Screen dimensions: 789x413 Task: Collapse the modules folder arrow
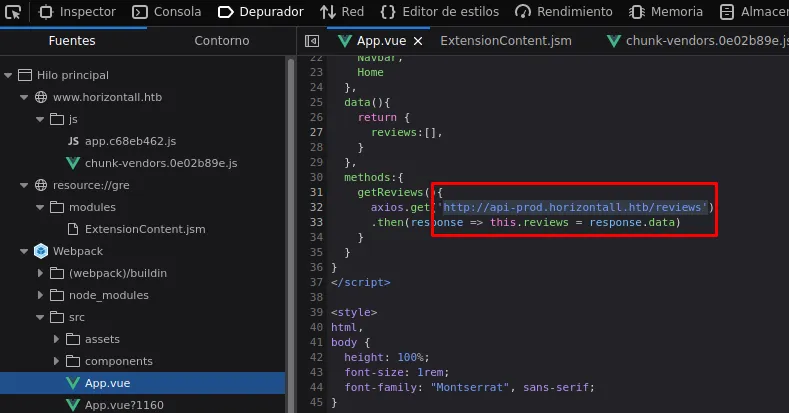pos(40,207)
